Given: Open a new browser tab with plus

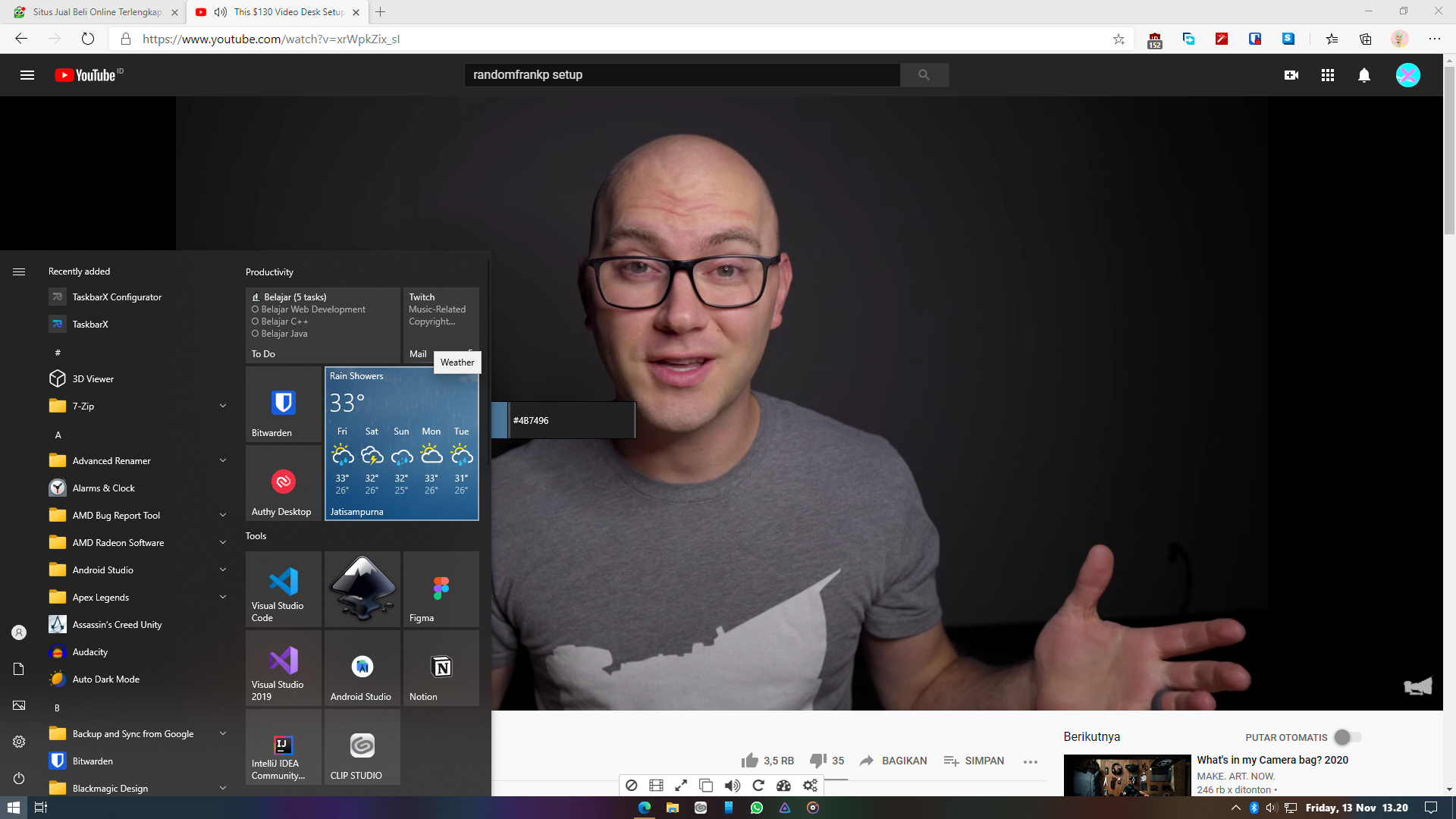Looking at the screenshot, I should point(381,12).
